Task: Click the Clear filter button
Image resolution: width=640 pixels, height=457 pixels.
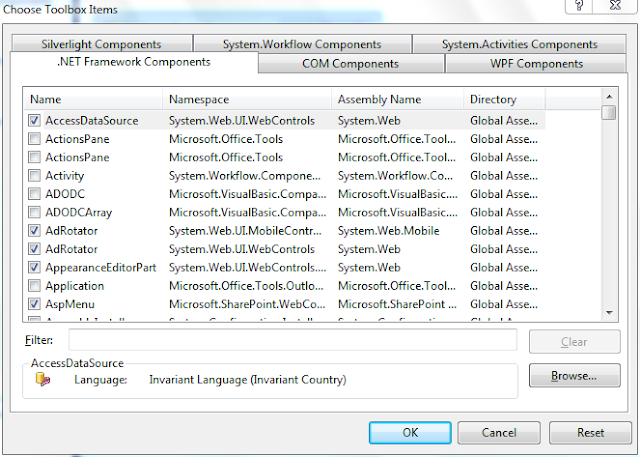Action: (x=574, y=342)
